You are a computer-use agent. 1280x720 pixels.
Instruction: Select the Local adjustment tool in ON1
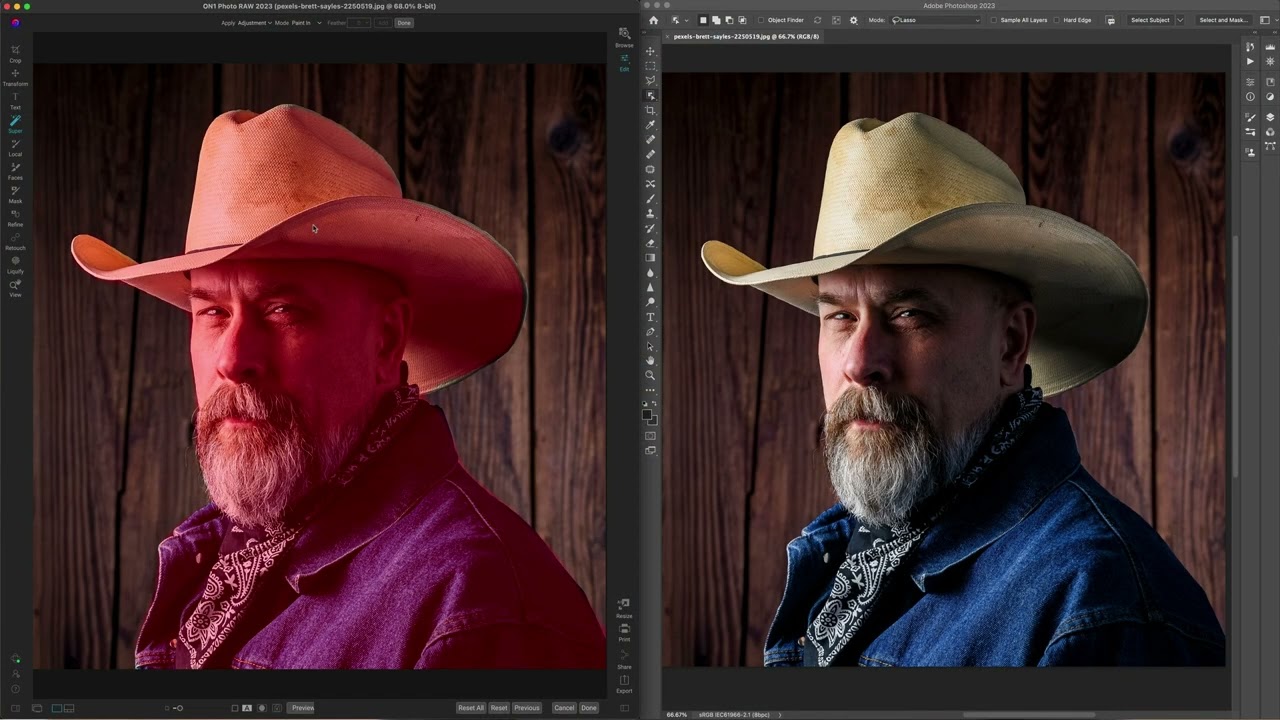tap(15, 147)
